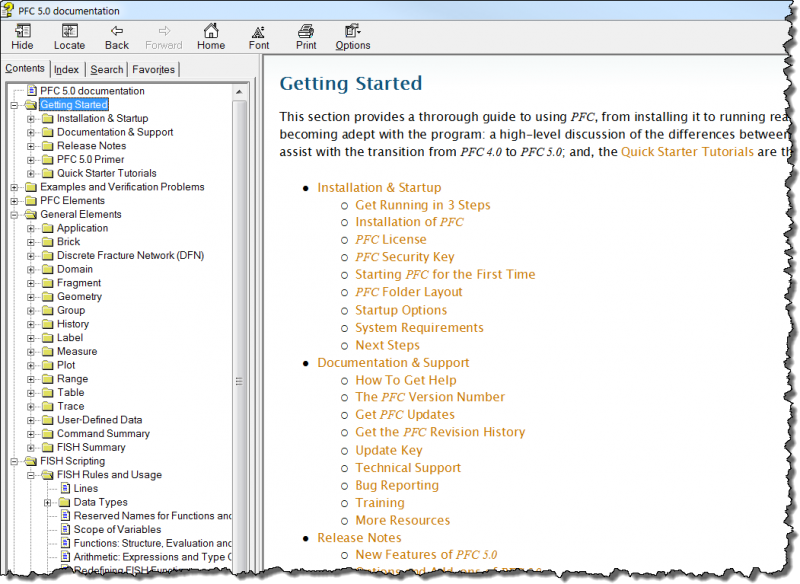
Task: Select PFC 5.0 documentation page icon
Action: point(32,91)
